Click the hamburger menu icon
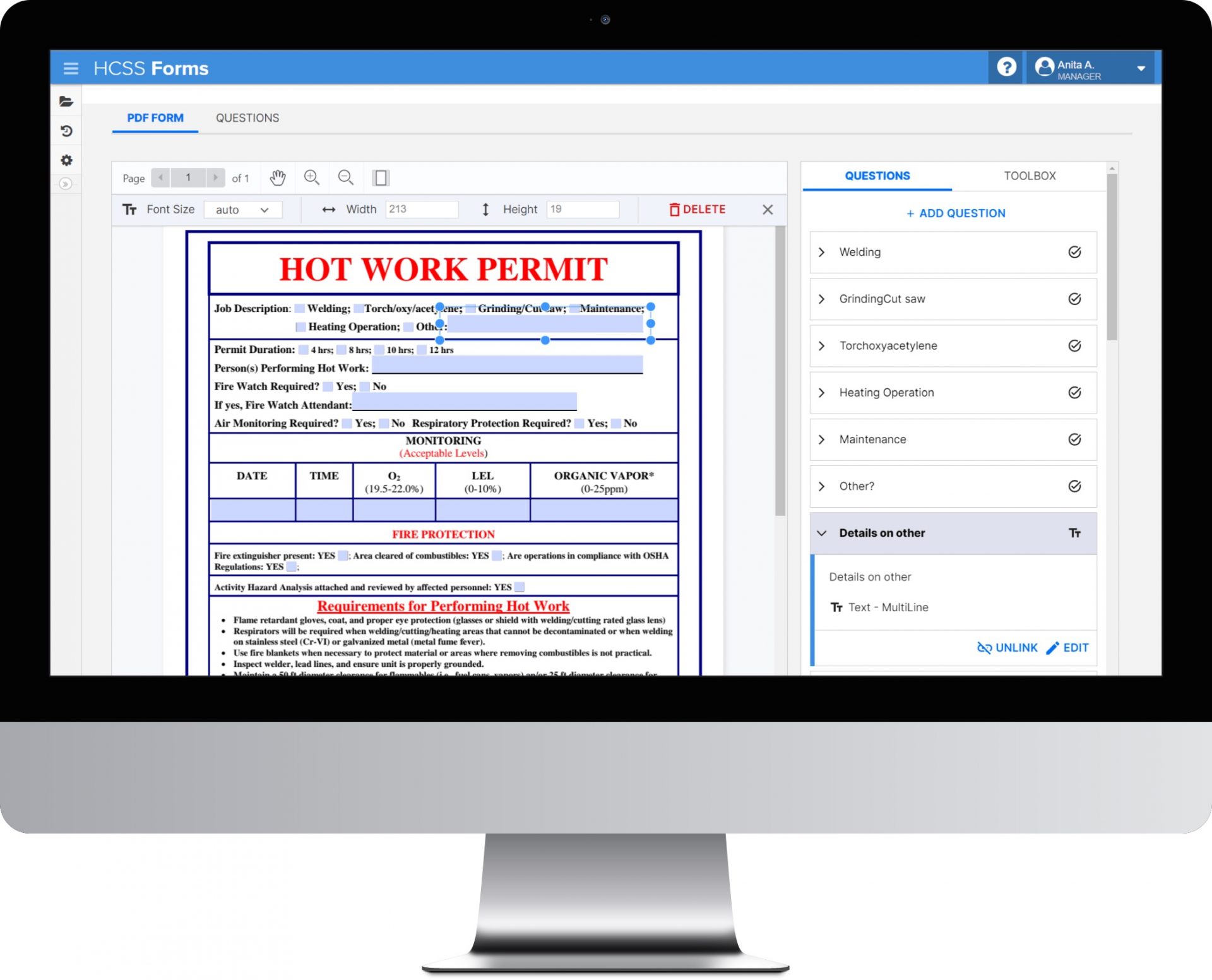The width and height of the screenshot is (1212, 980). (71, 68)
